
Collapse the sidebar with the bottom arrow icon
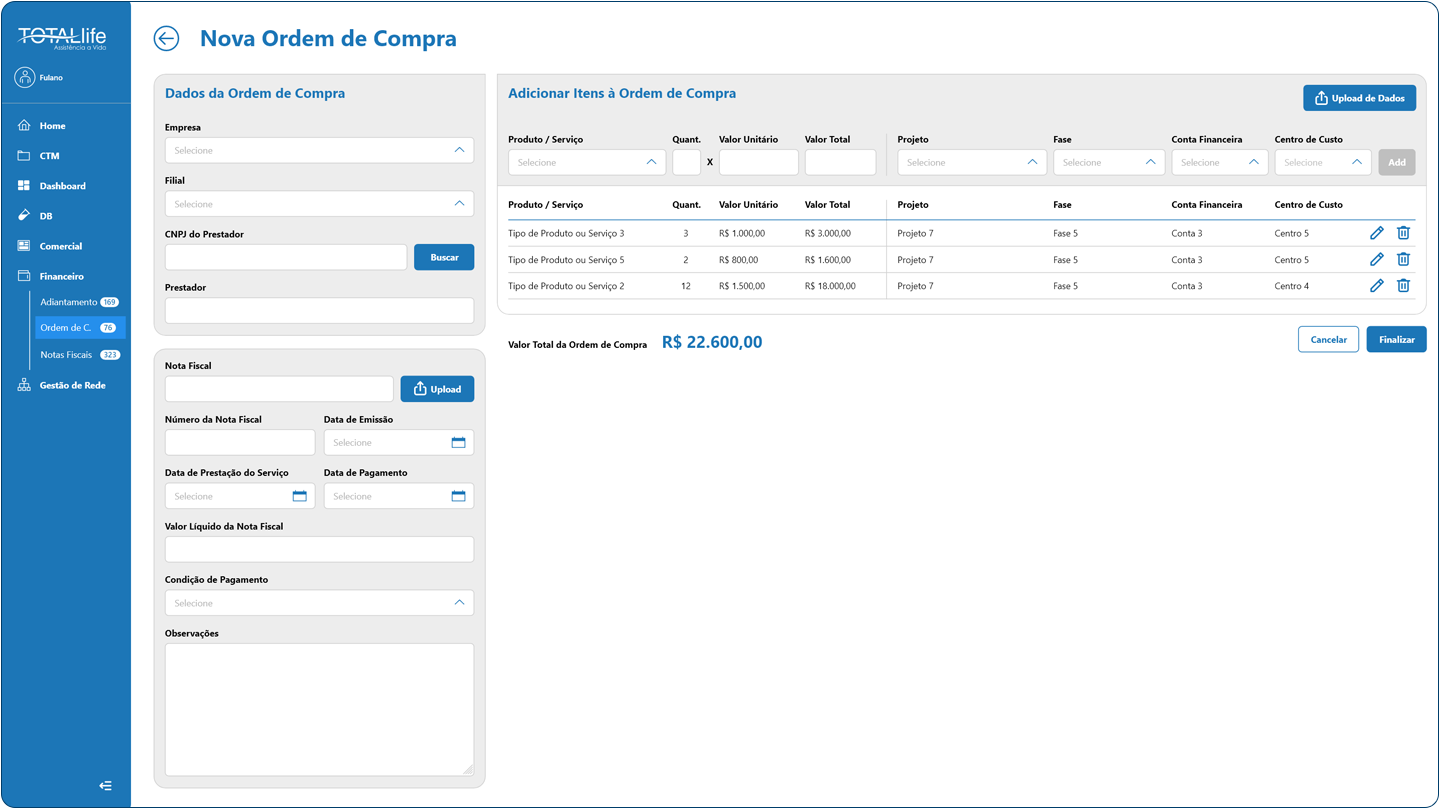[106, 786]
